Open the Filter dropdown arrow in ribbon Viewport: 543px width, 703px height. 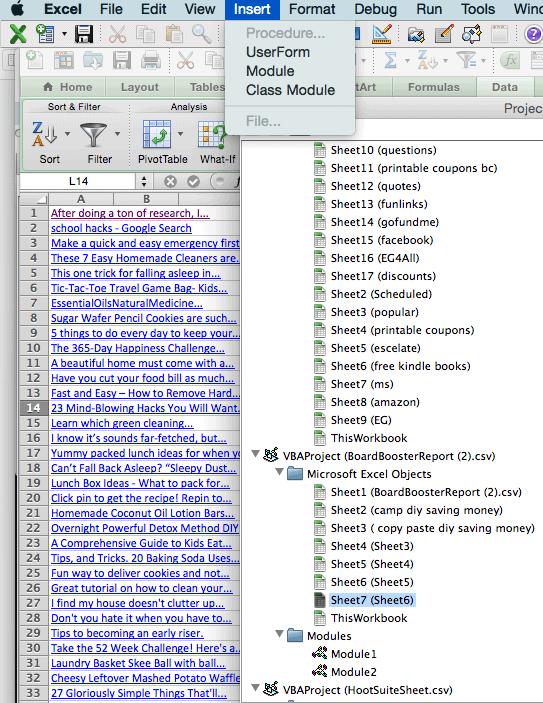[117, 134]
